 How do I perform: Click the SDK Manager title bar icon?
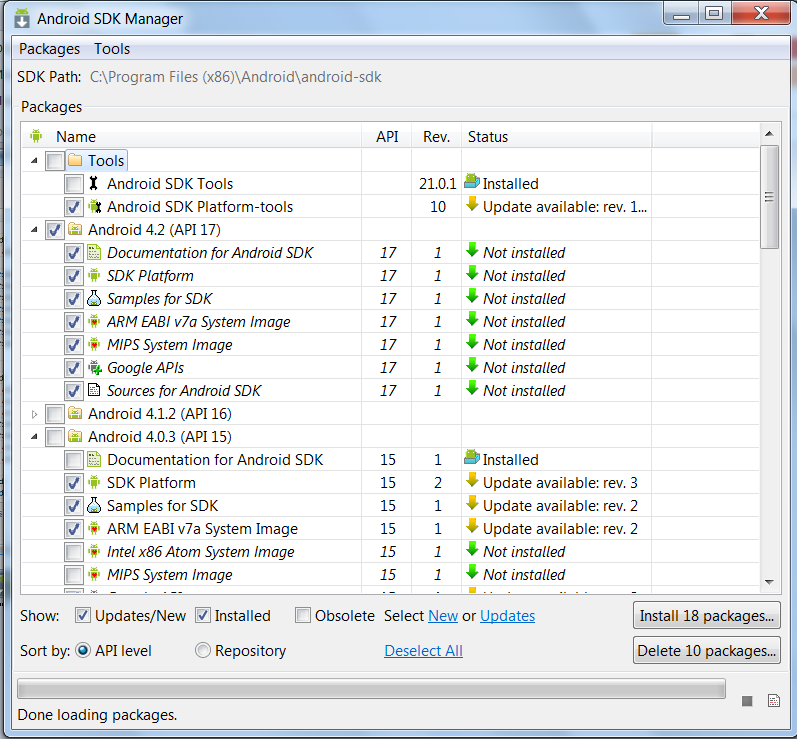coord(21,18)
